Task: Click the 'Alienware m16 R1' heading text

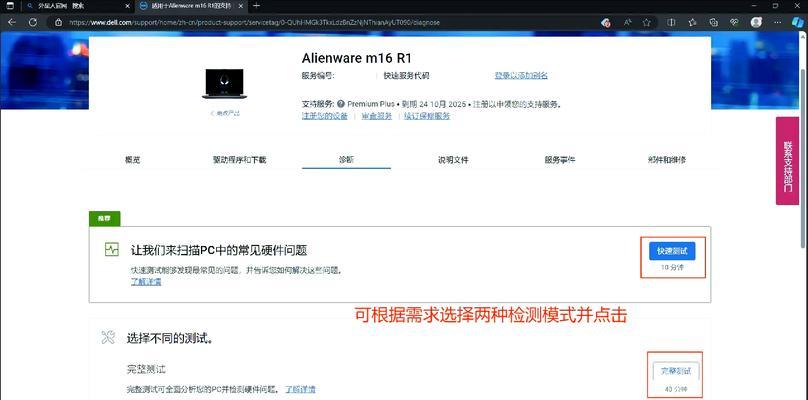Action: point(357,57)
